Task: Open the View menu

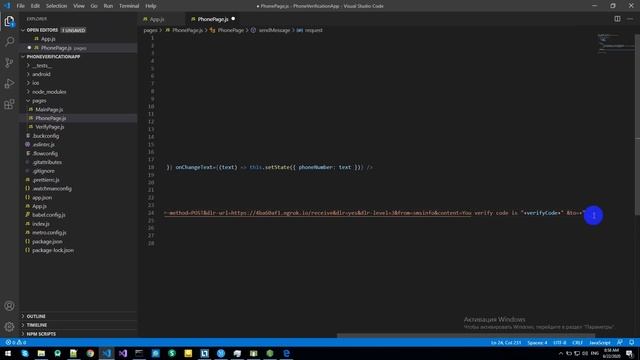Action: (x=79, y=6)
